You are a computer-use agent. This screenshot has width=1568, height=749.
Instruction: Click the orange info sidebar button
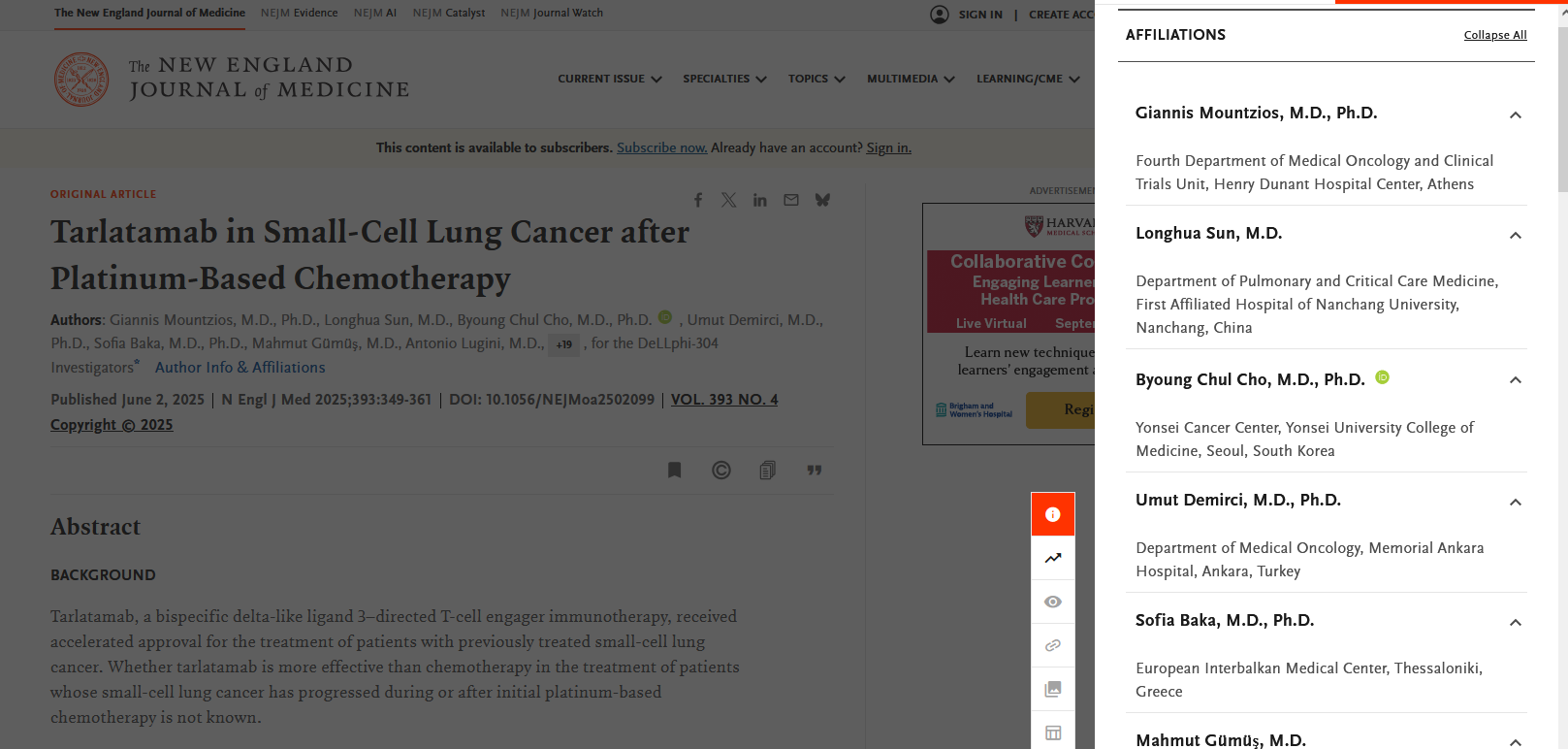1052,514
